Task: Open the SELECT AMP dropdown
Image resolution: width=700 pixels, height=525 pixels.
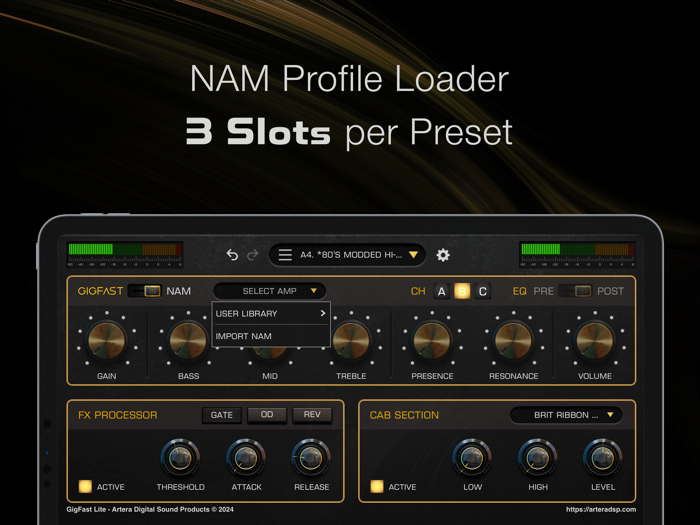Action: coord(270,291)
